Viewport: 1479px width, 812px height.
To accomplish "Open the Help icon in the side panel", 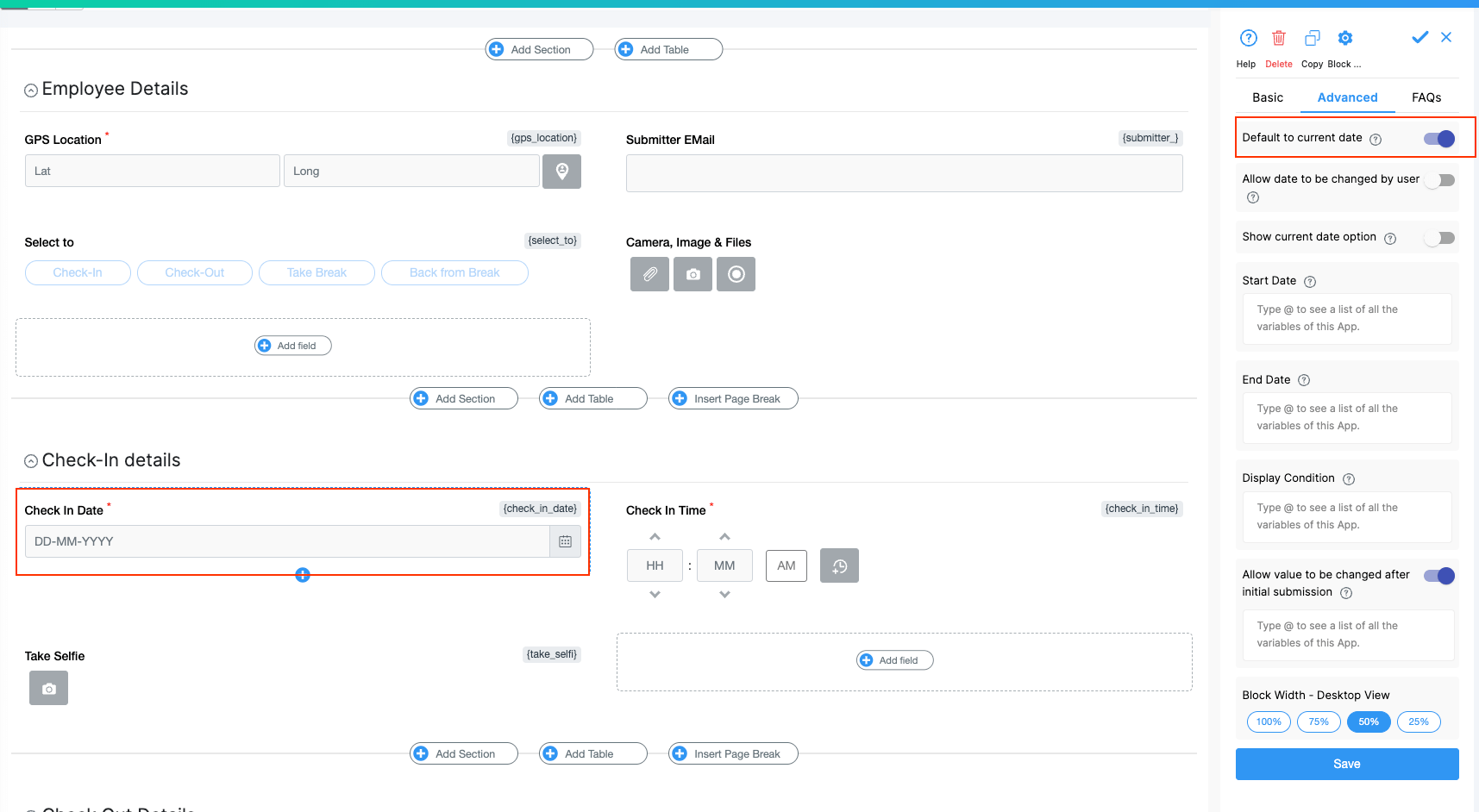I will (1248, 38).
